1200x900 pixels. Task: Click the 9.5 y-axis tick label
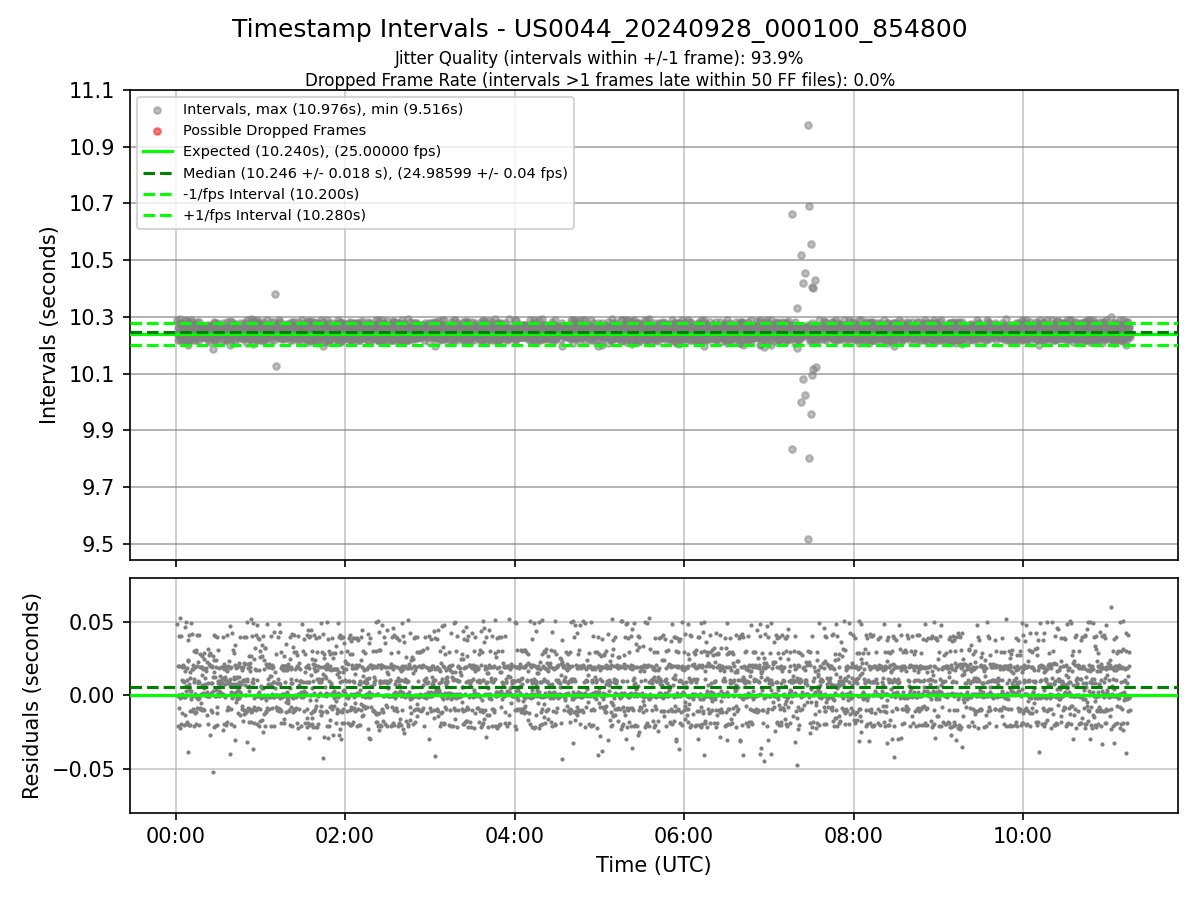(x=99, y=545)
